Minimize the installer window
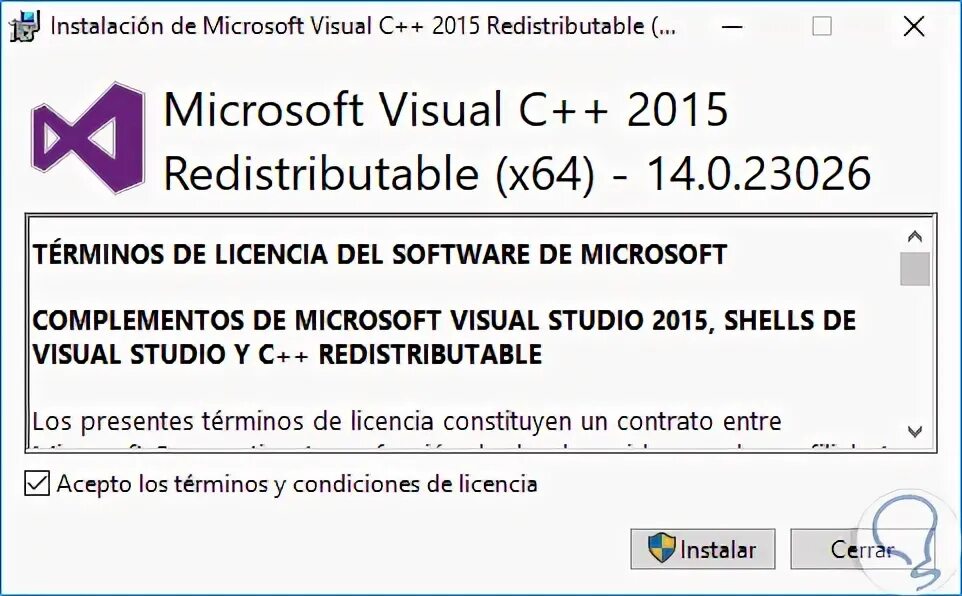Image resolution: width=962 pixels, height=596 pixels. pos(732,26)
